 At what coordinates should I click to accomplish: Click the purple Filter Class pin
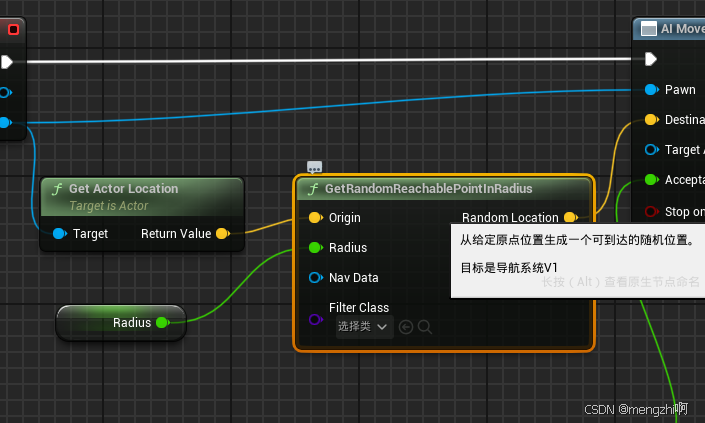tap(316, 320)
